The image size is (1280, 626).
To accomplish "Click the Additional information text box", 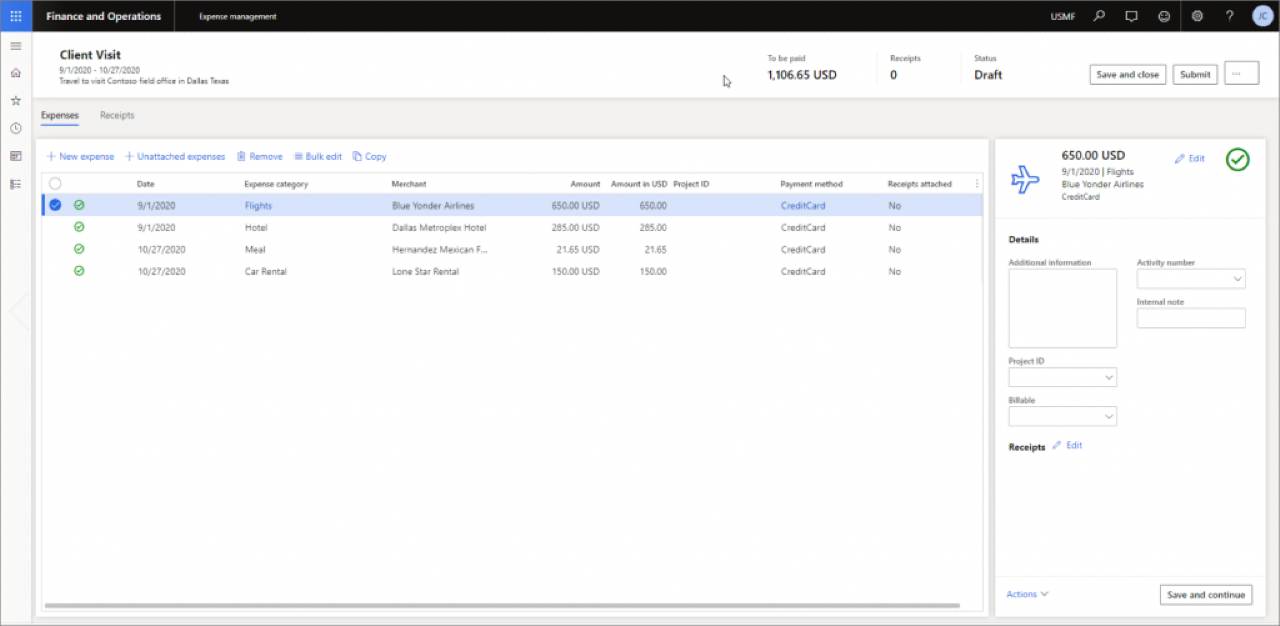I will [1062, 308].
